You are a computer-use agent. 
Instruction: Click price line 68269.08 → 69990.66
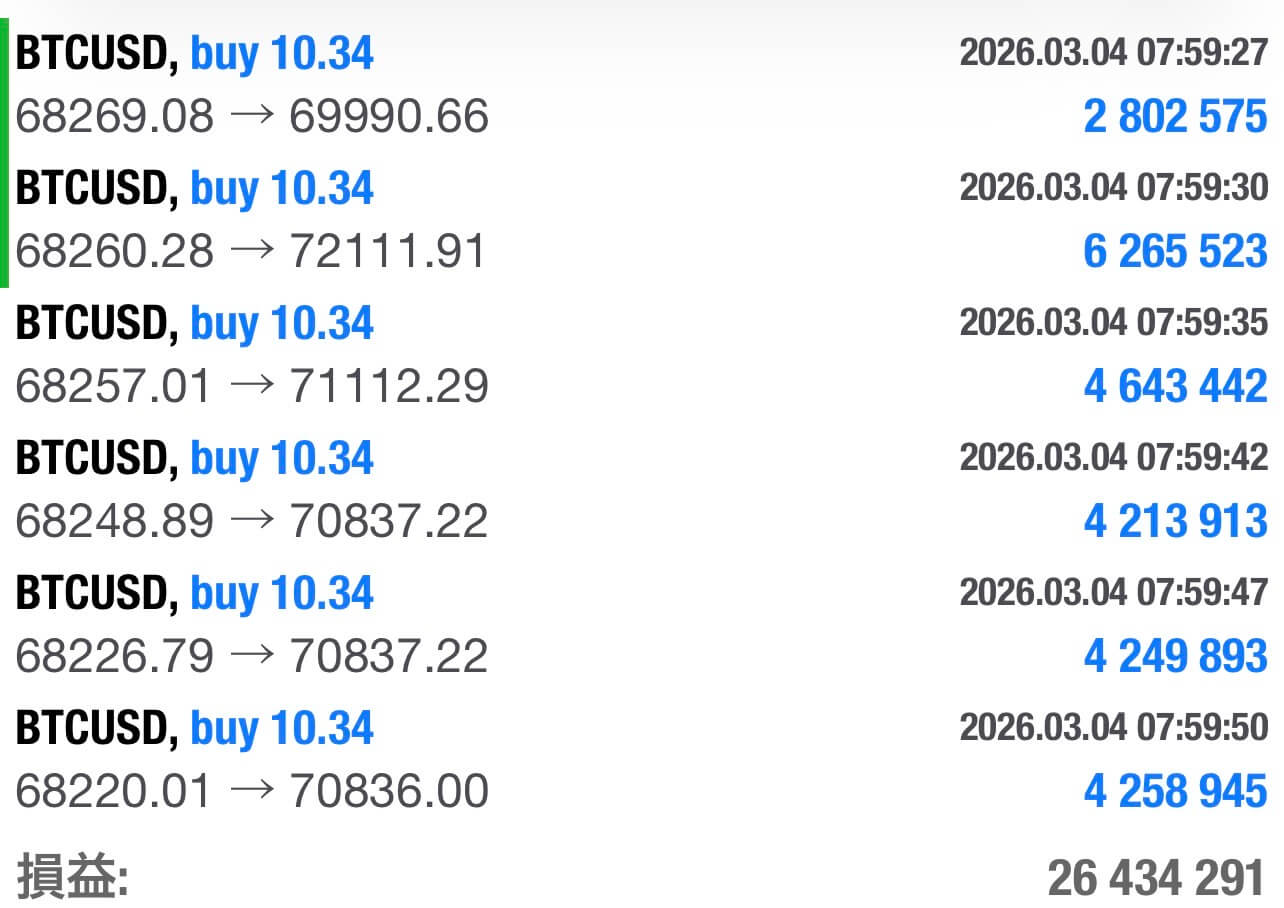point(252,117)
